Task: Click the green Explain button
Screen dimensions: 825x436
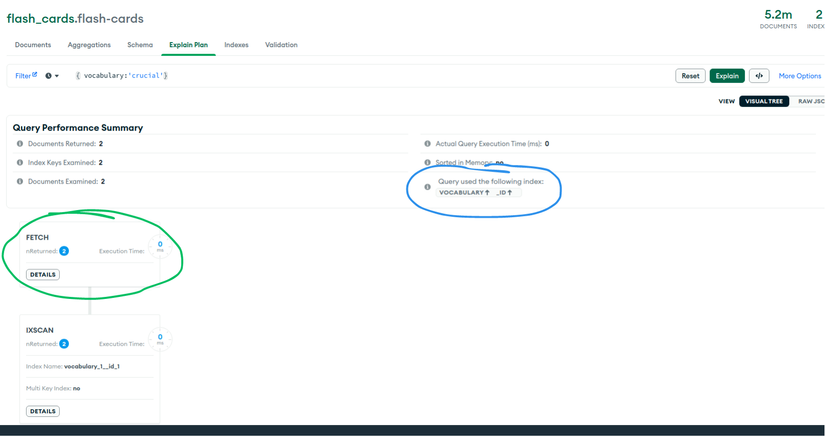Action: point(727,76)
